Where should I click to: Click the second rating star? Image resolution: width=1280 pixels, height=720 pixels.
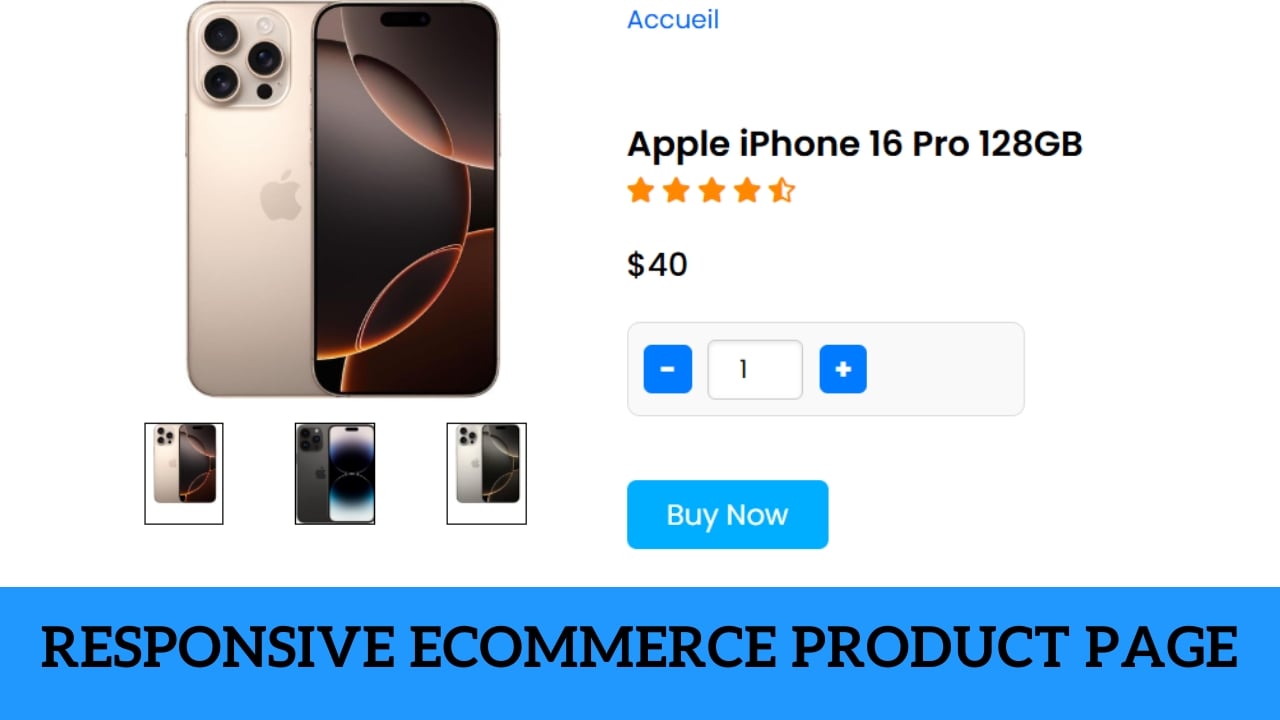pos(676,190)
